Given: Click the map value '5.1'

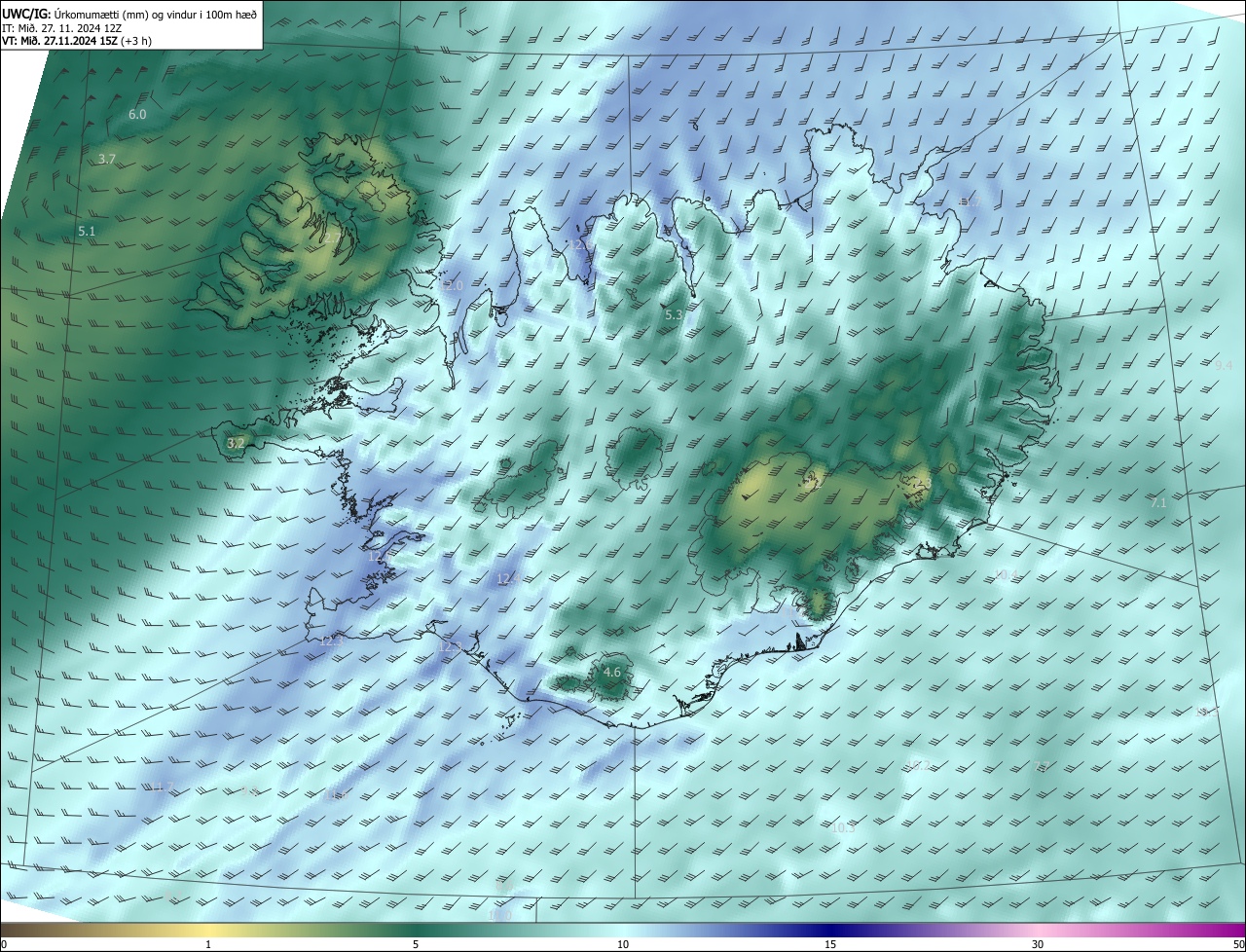Looking at the screenshot, I should (87, 232).
